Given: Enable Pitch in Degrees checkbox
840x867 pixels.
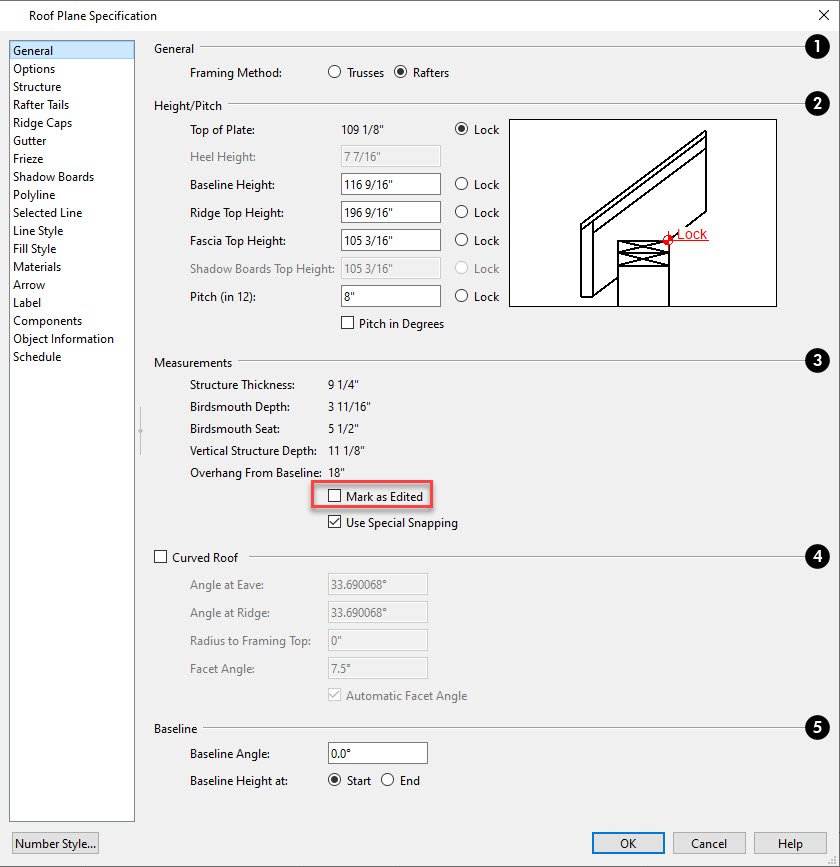Looking at the screenshot, I should pos(347,323).
